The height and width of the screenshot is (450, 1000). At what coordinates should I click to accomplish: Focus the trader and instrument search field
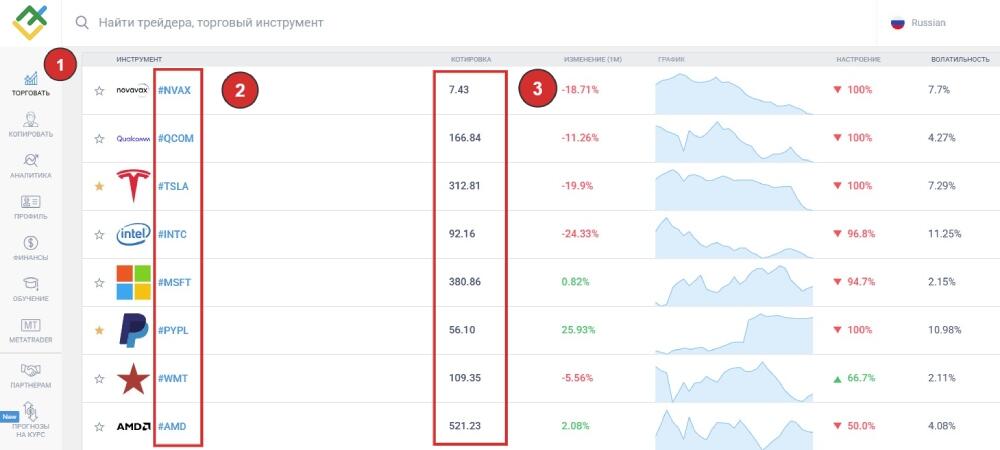[210, 23]
